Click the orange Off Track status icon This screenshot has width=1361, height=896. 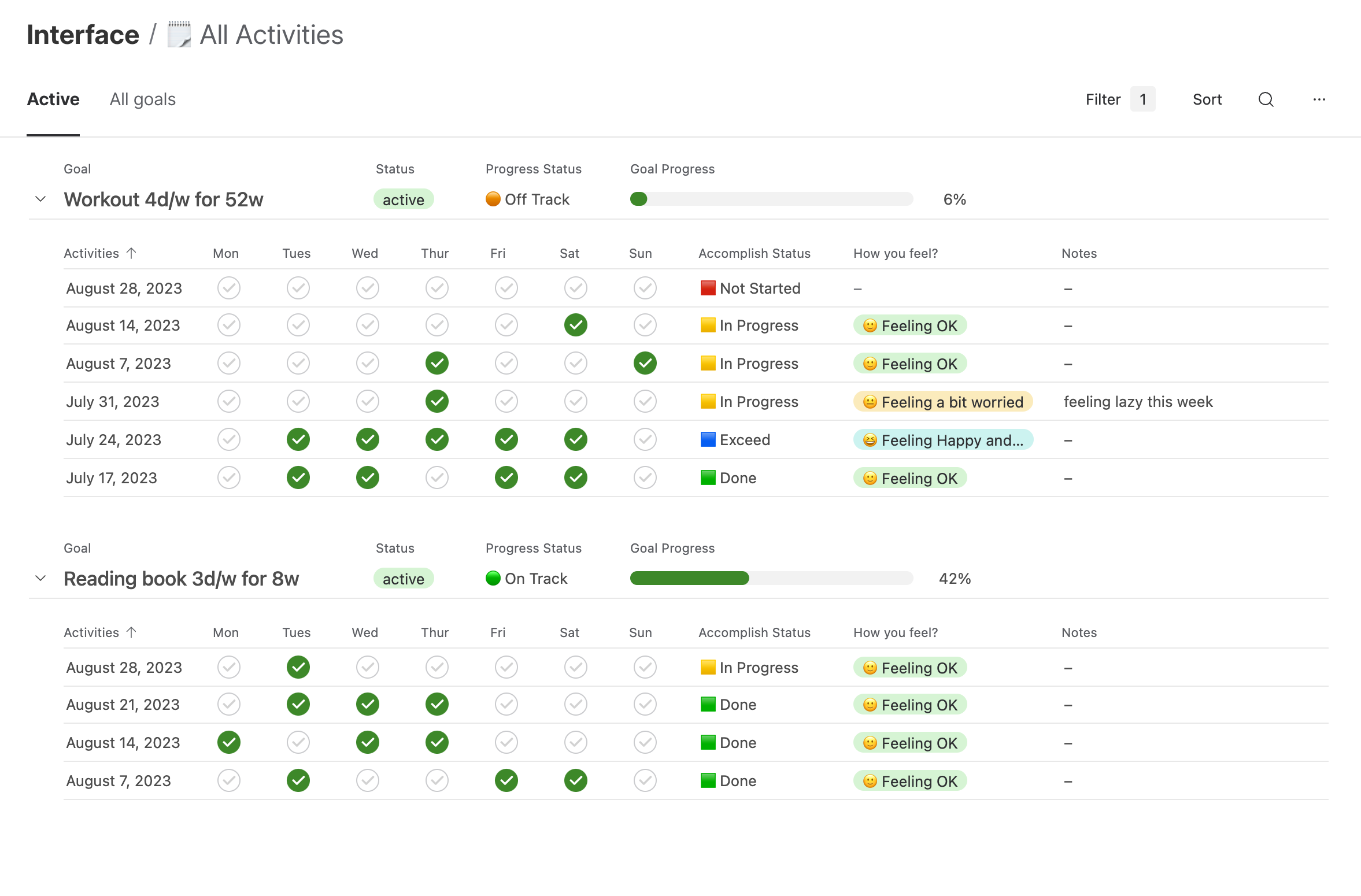(x=493, y=199)
